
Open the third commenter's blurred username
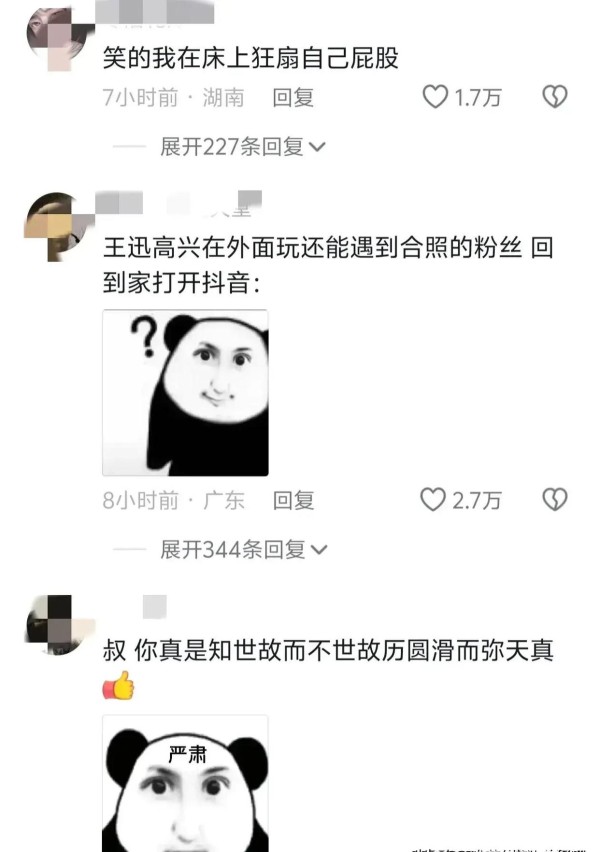(x=154, y=607)
